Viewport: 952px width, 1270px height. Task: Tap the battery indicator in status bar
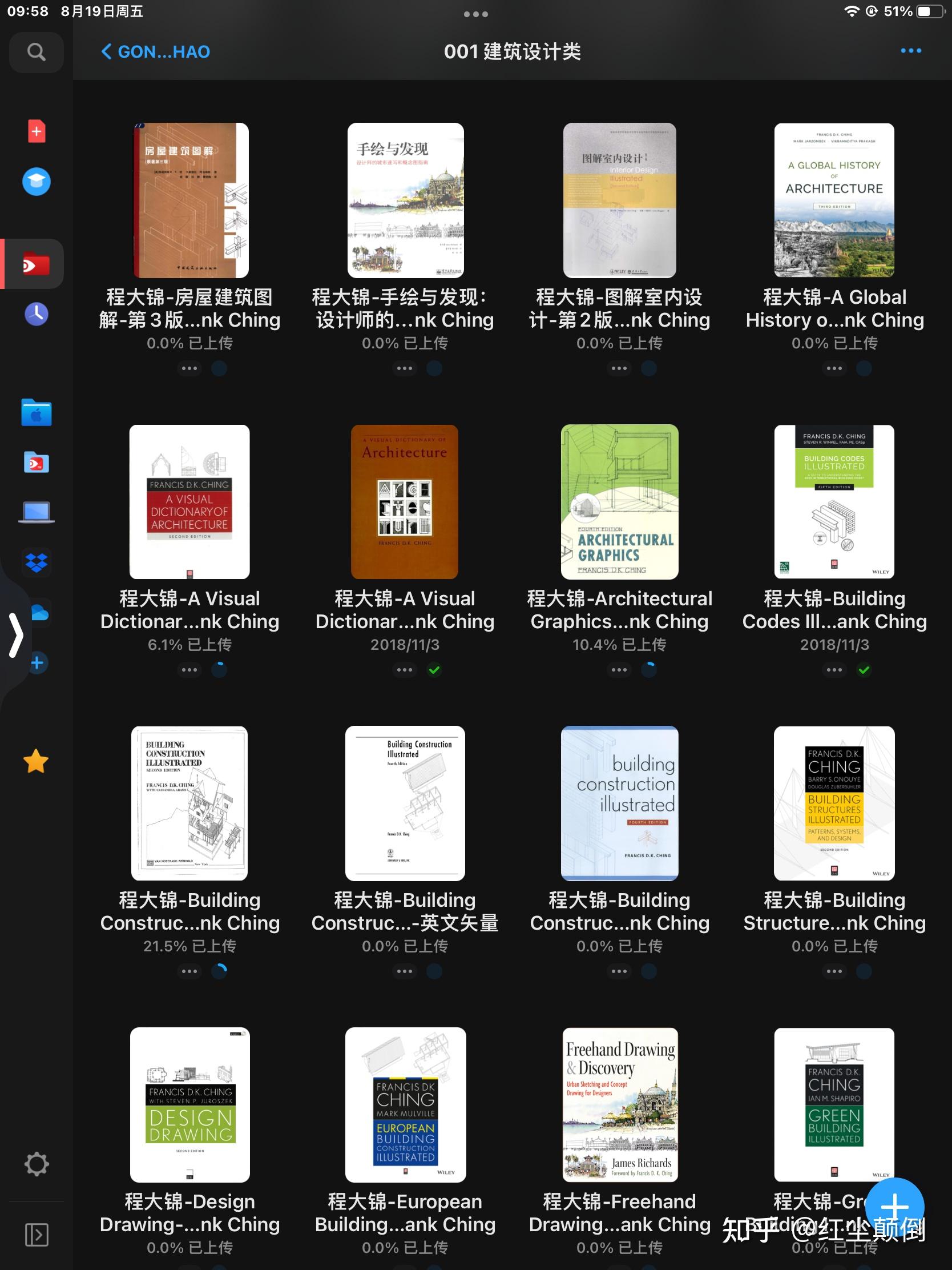[930, 11]
